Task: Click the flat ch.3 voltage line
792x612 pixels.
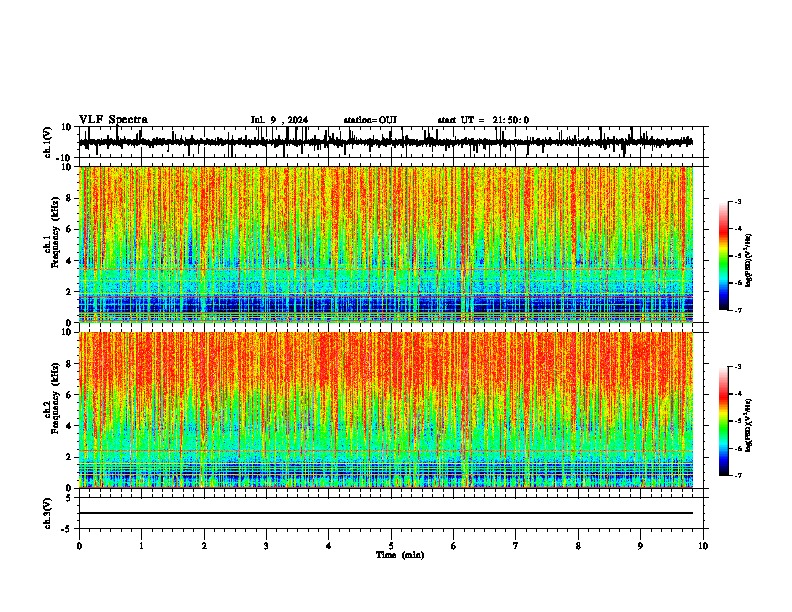Action: click(x=386, y=513)
